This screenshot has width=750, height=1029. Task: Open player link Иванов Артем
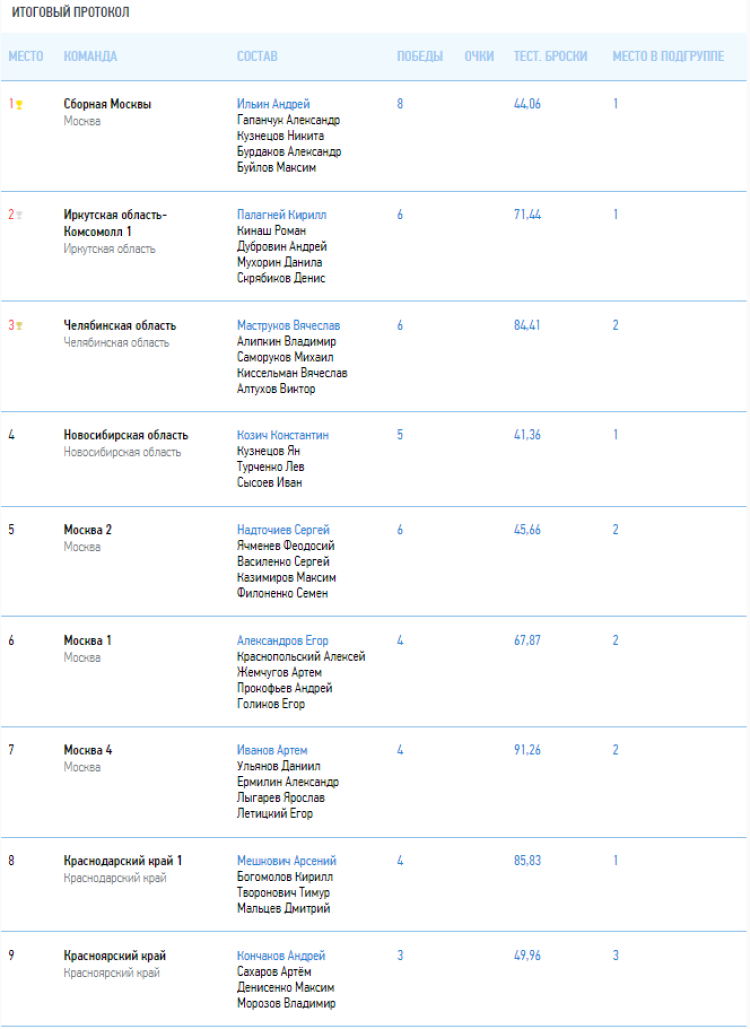click(x=272, y=750)
